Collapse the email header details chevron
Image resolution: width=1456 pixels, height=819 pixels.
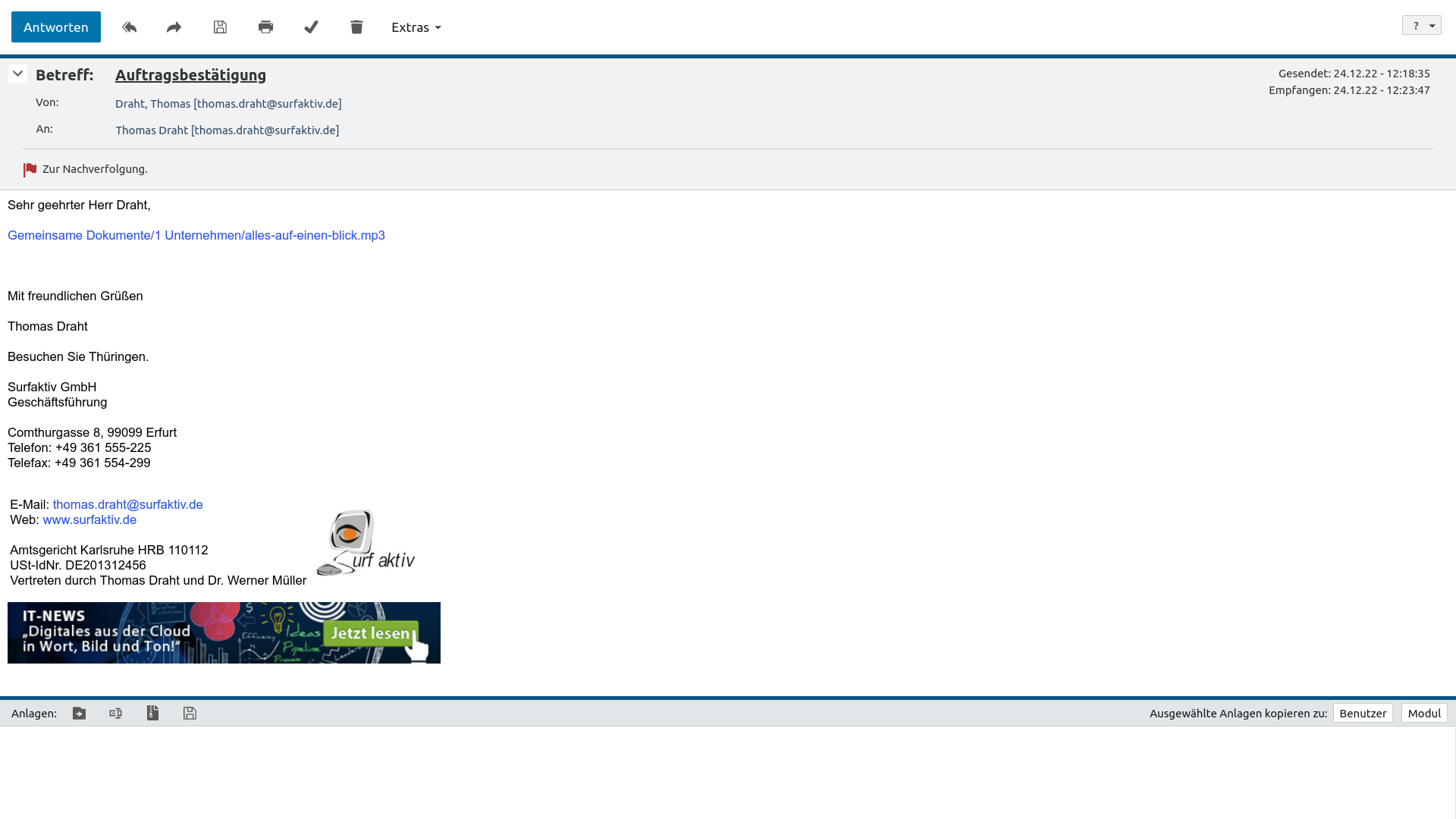(x=17, y=73)
